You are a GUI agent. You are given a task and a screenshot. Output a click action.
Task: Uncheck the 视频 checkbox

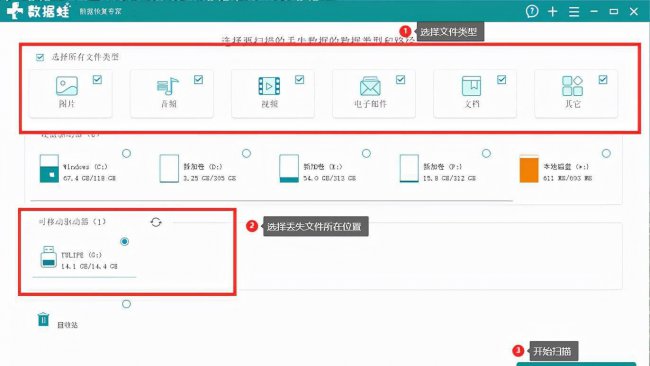coord(300,80)
